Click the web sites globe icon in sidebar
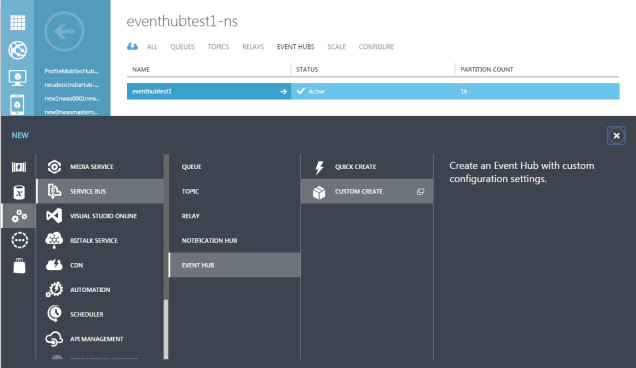 tap(17, 50)
